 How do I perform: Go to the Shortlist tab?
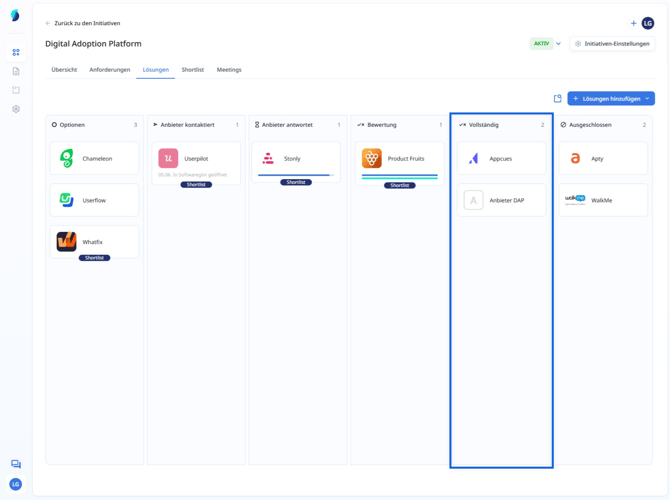(192, 70)
